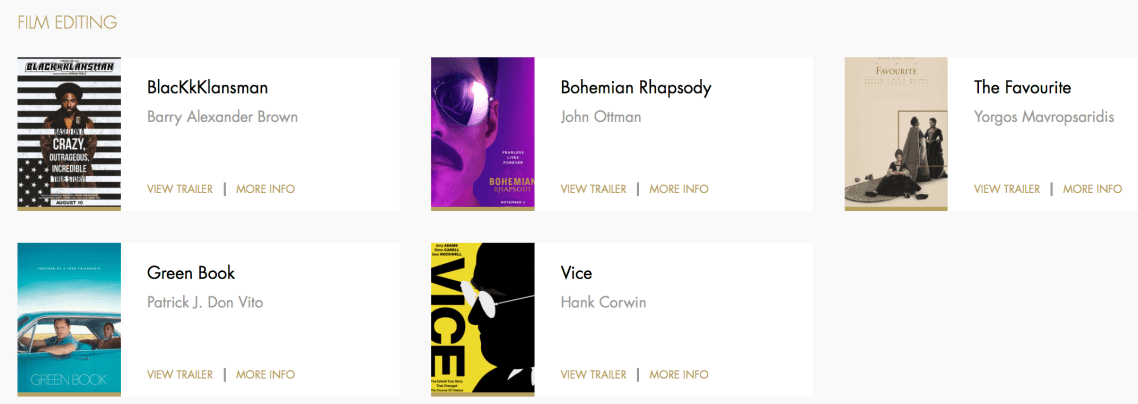Click nominee name Hank Corwin

603,302
